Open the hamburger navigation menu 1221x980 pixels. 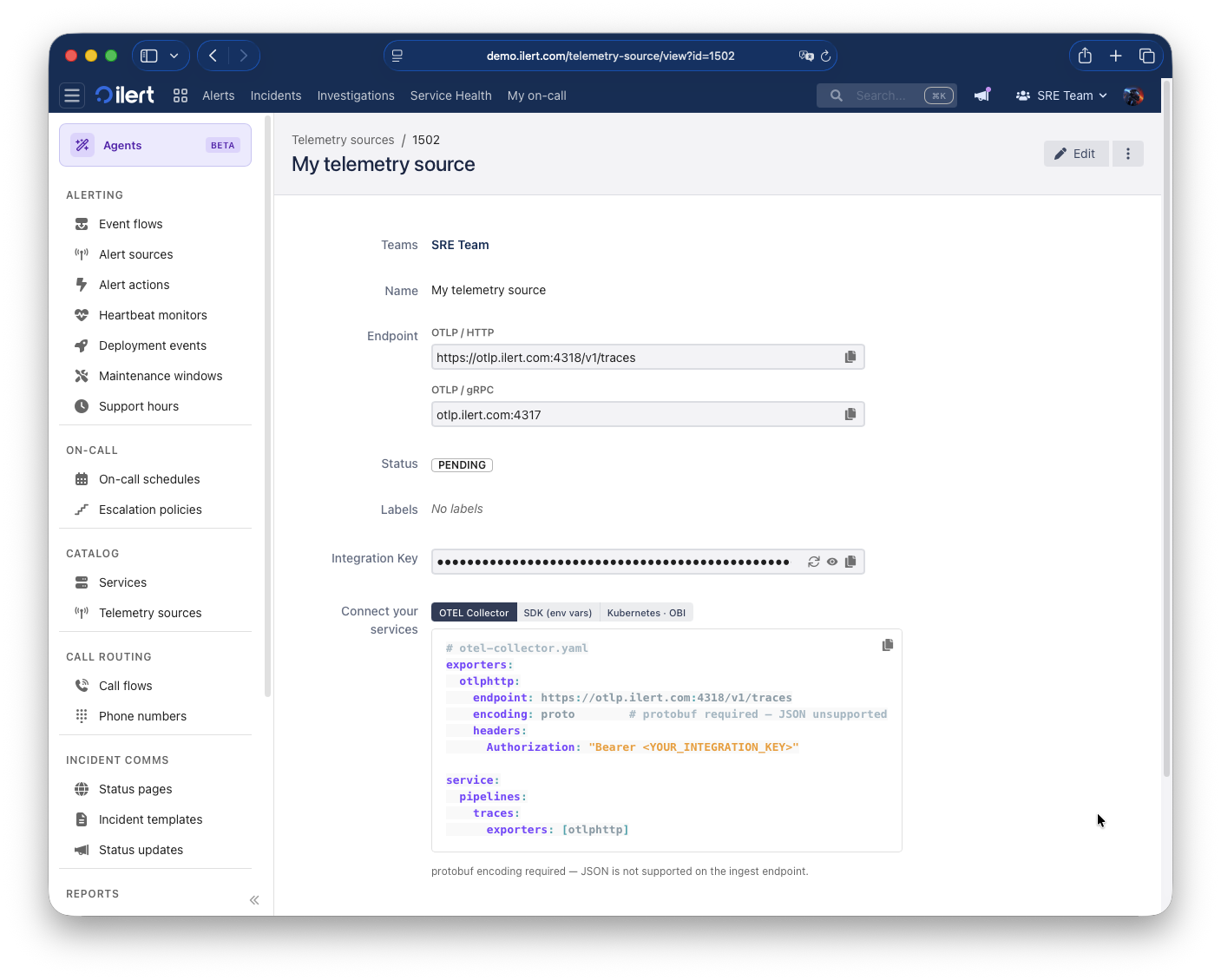(x=72, y=95)
